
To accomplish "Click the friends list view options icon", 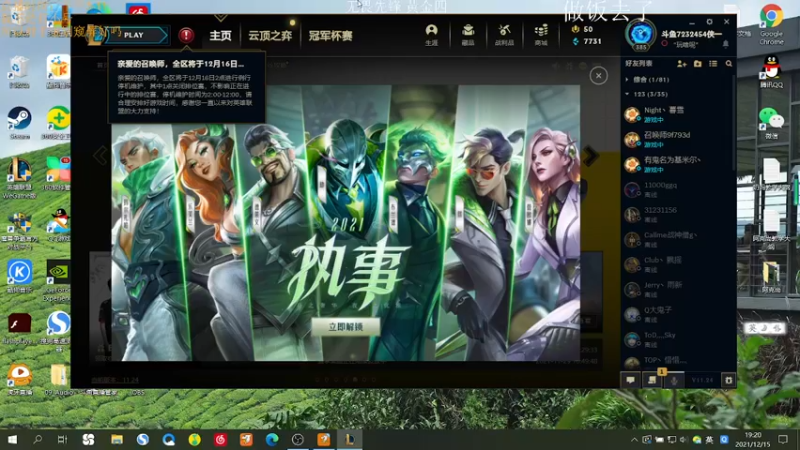I will pos(713,64).
